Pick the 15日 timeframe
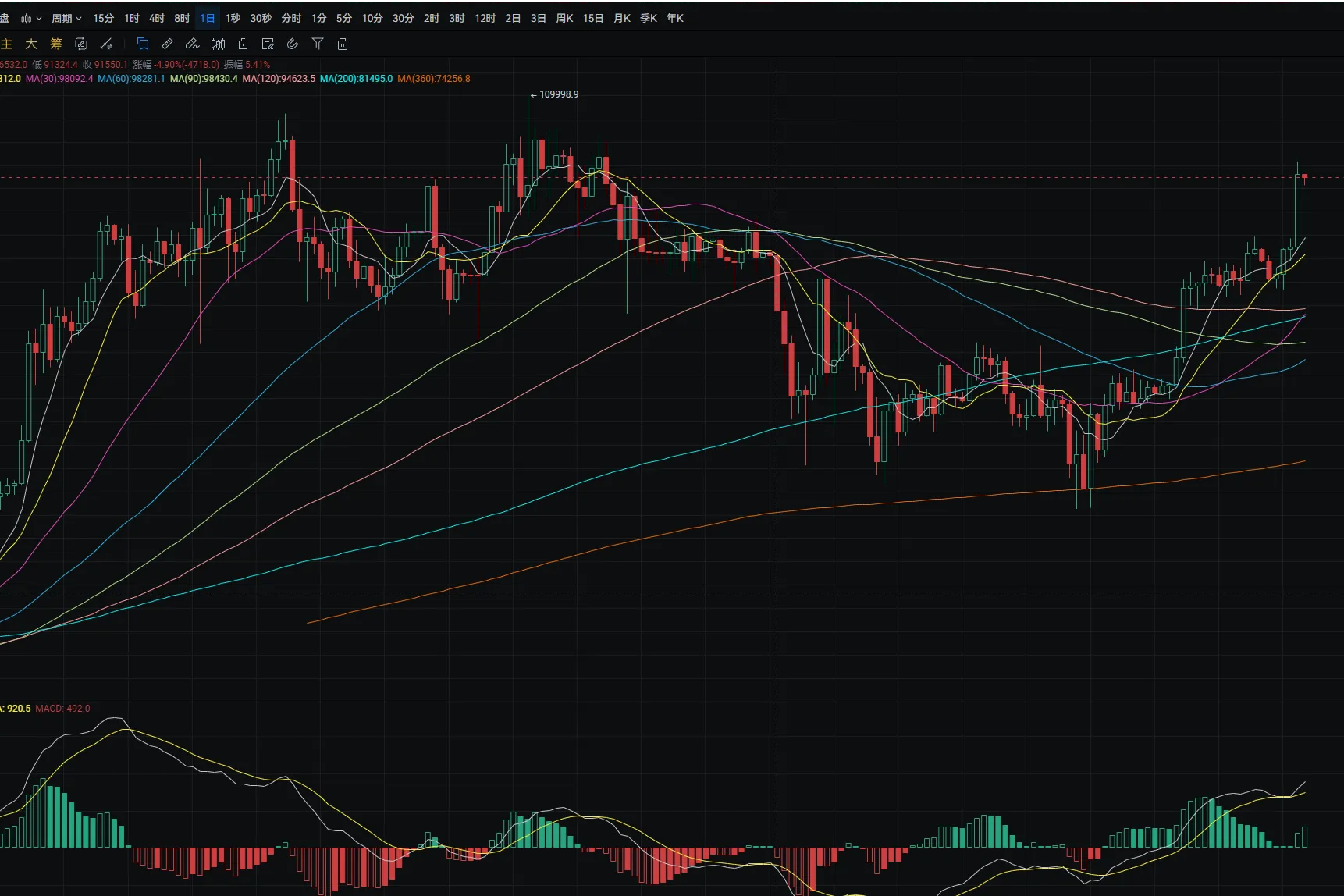This screenshot has width=1344, height=896. point(593,18)
